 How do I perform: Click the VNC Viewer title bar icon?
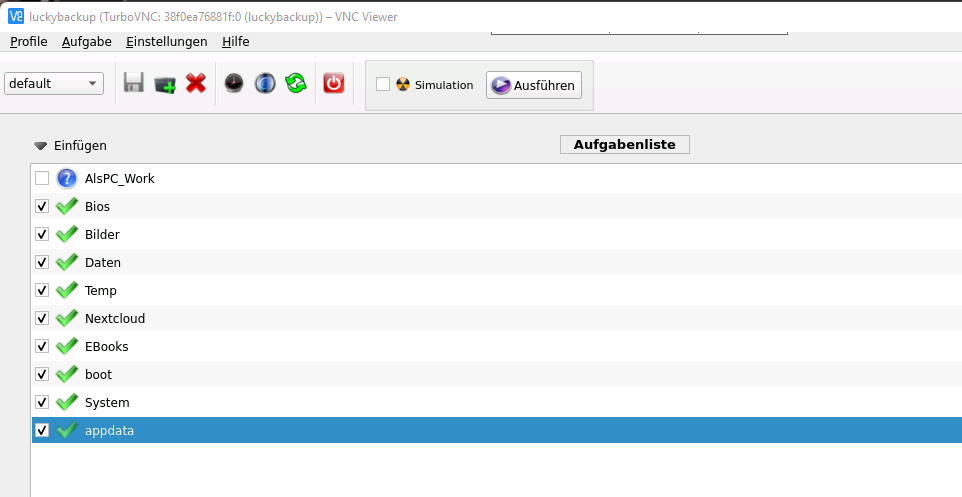pos(16,17)
